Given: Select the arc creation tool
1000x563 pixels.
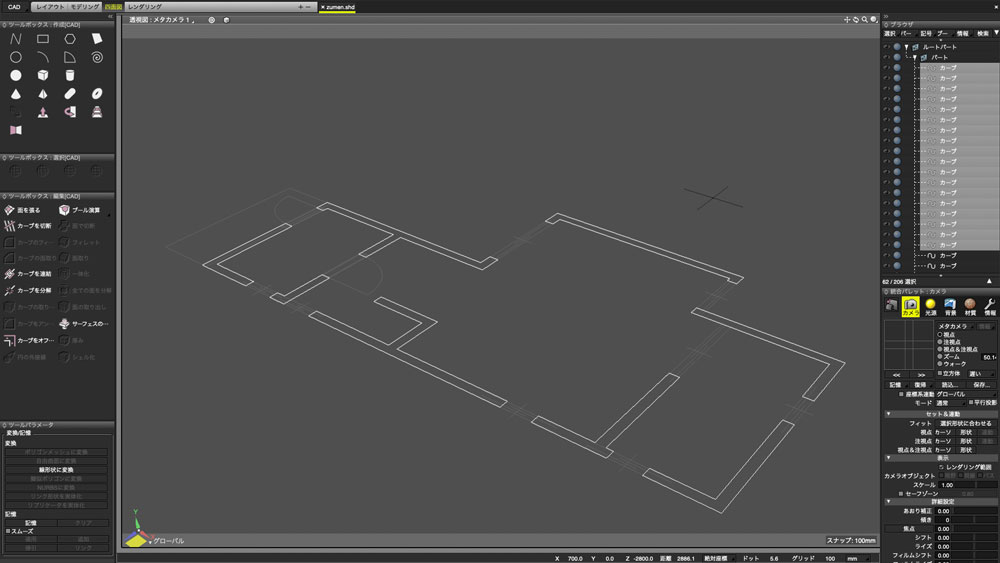Looking at the screenshot, I should [43, 57].
